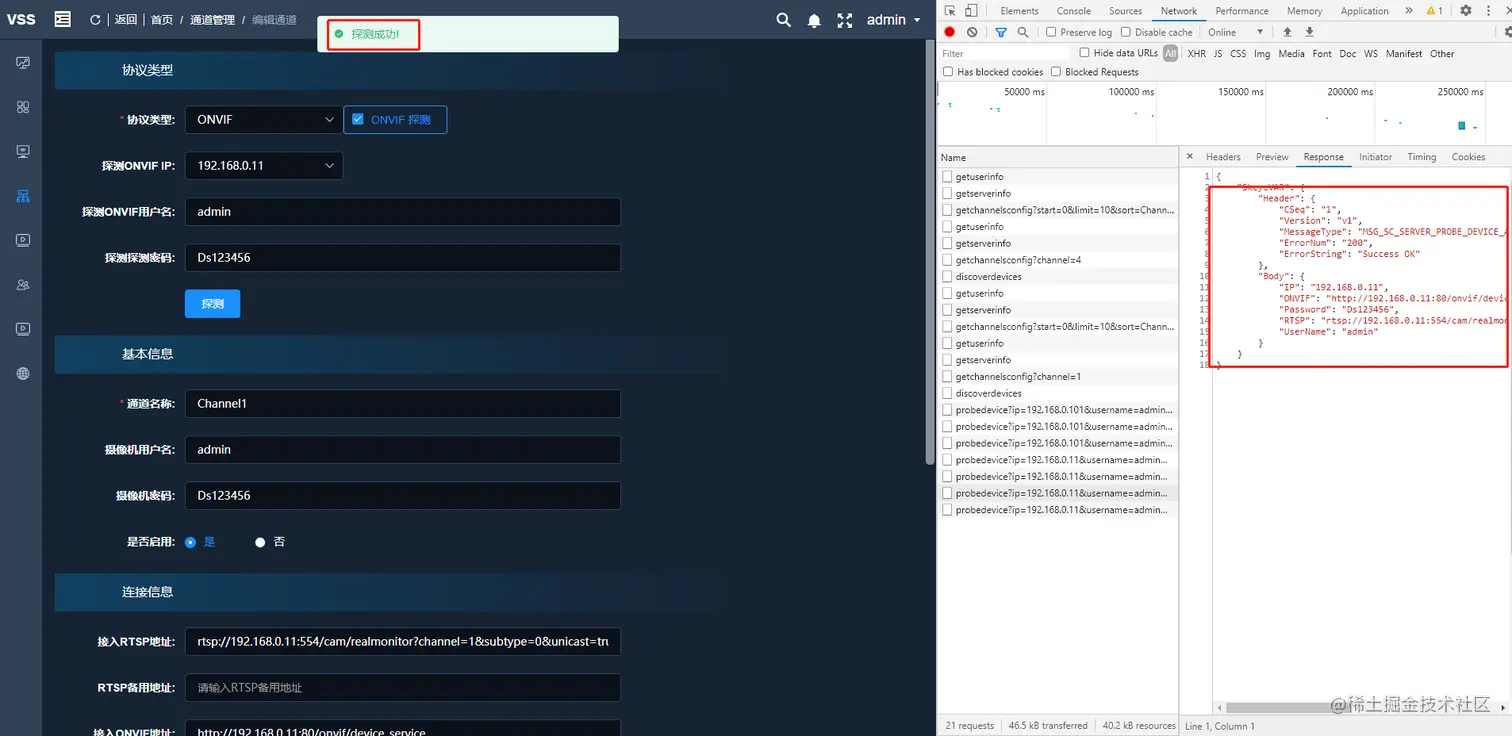Open the 探测ONVIF IP dropdown
This screenshot has width=1512, height=736.
pyautogui.click(x=264, y=166)
